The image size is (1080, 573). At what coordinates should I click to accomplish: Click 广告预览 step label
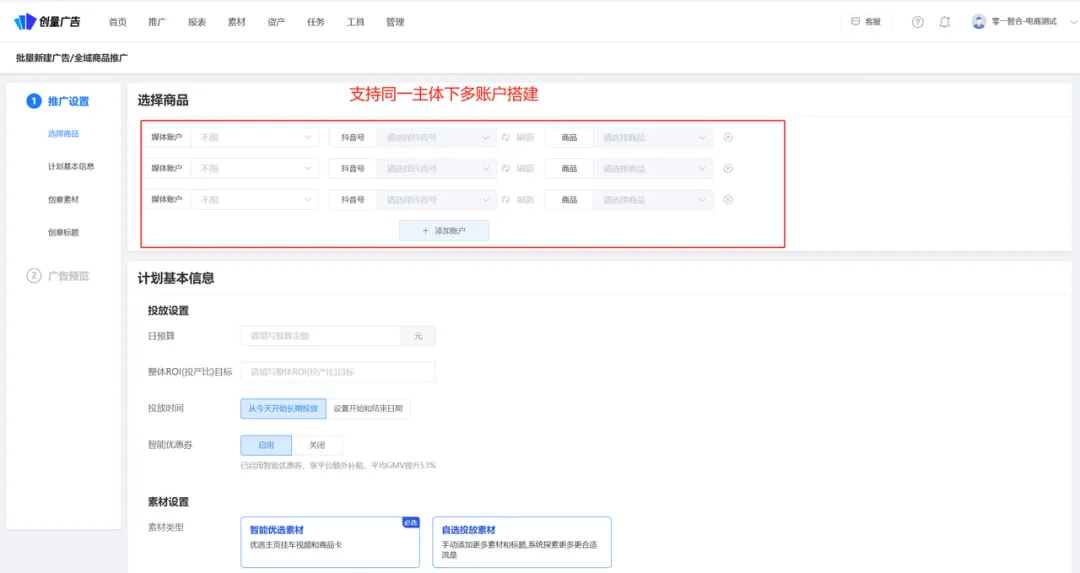click(68, 276)
